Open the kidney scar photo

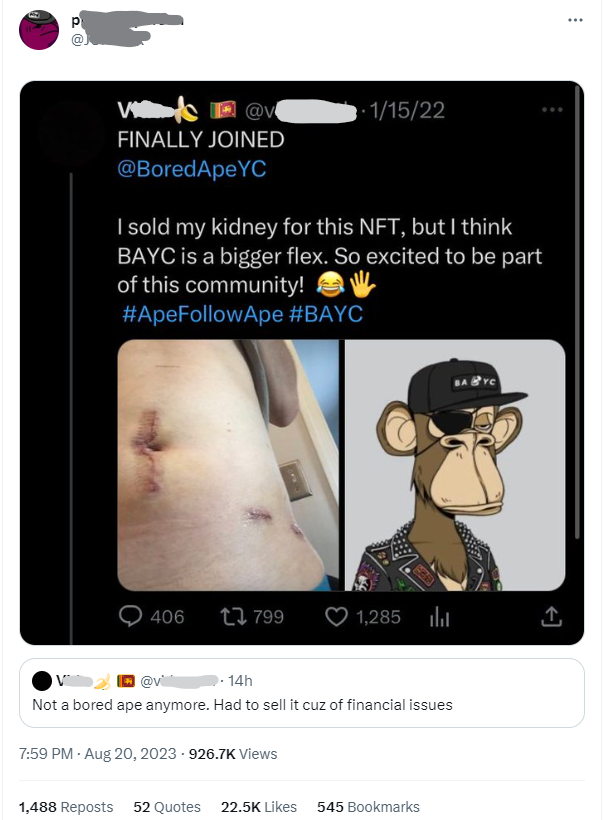228,465
